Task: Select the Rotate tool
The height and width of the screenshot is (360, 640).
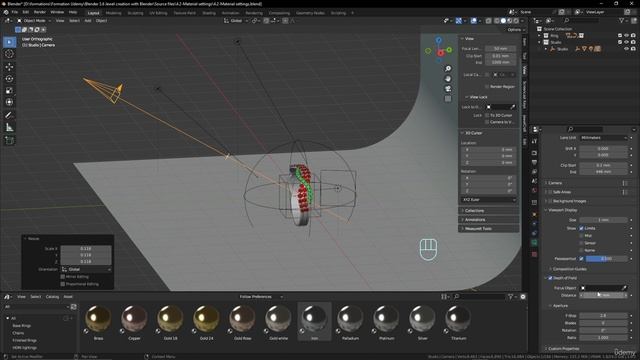Action: [9, 78]
